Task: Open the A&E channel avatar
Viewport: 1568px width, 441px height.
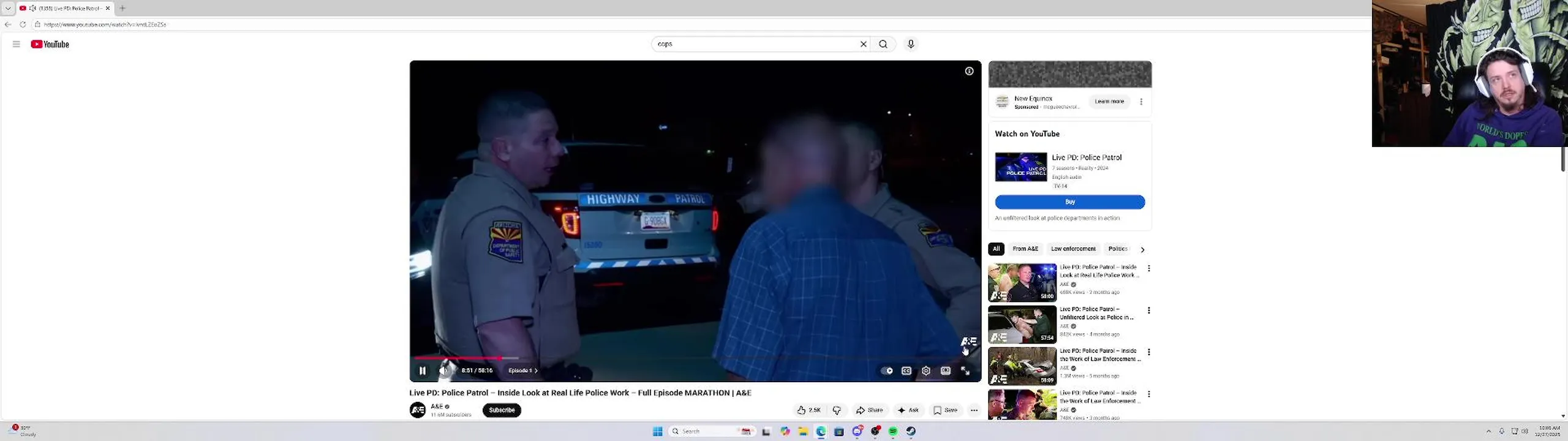Action: click(x=418, y=410)
